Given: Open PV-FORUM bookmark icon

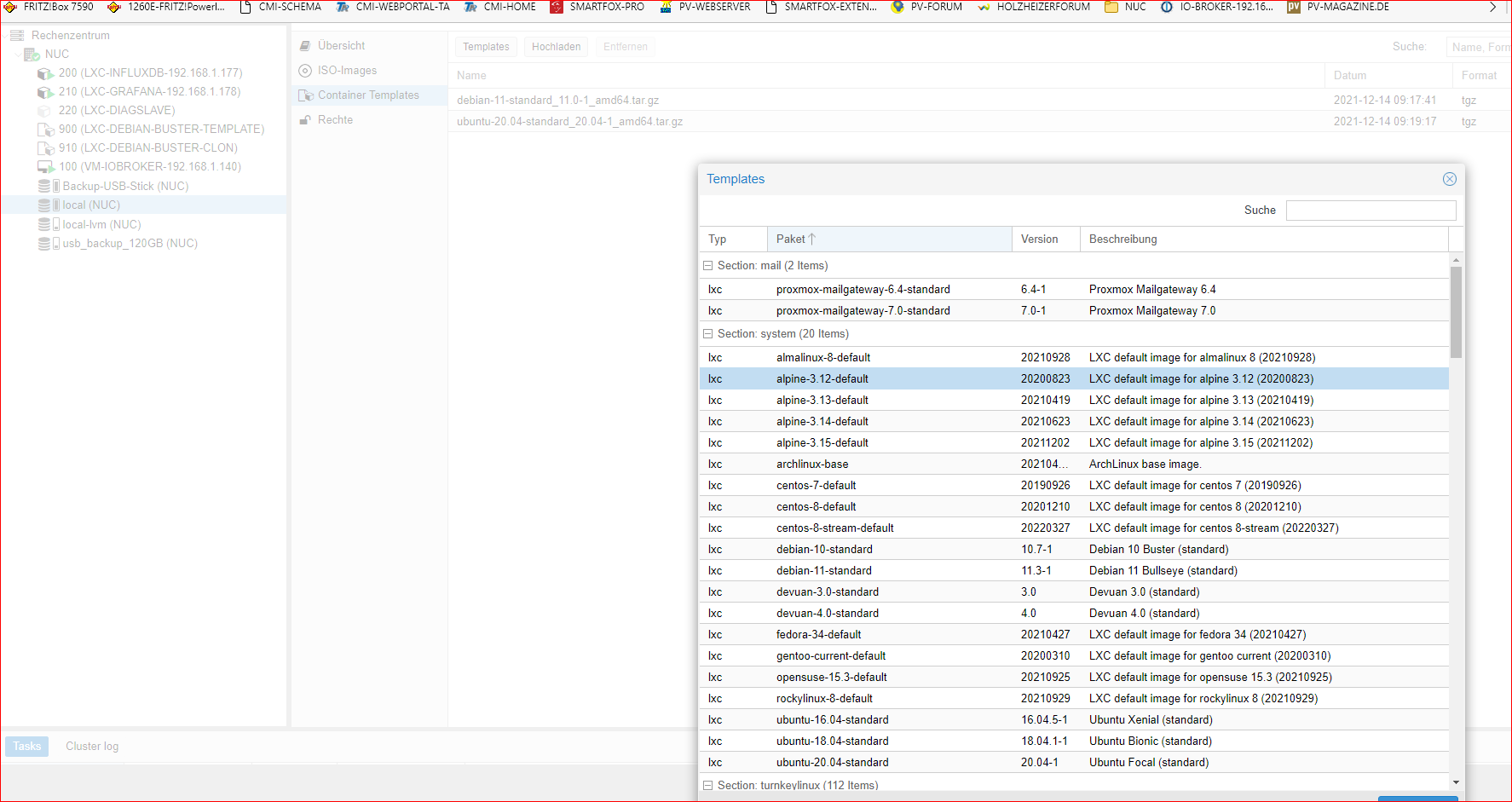Looking at the screenshot, I should tap(897, 7).
